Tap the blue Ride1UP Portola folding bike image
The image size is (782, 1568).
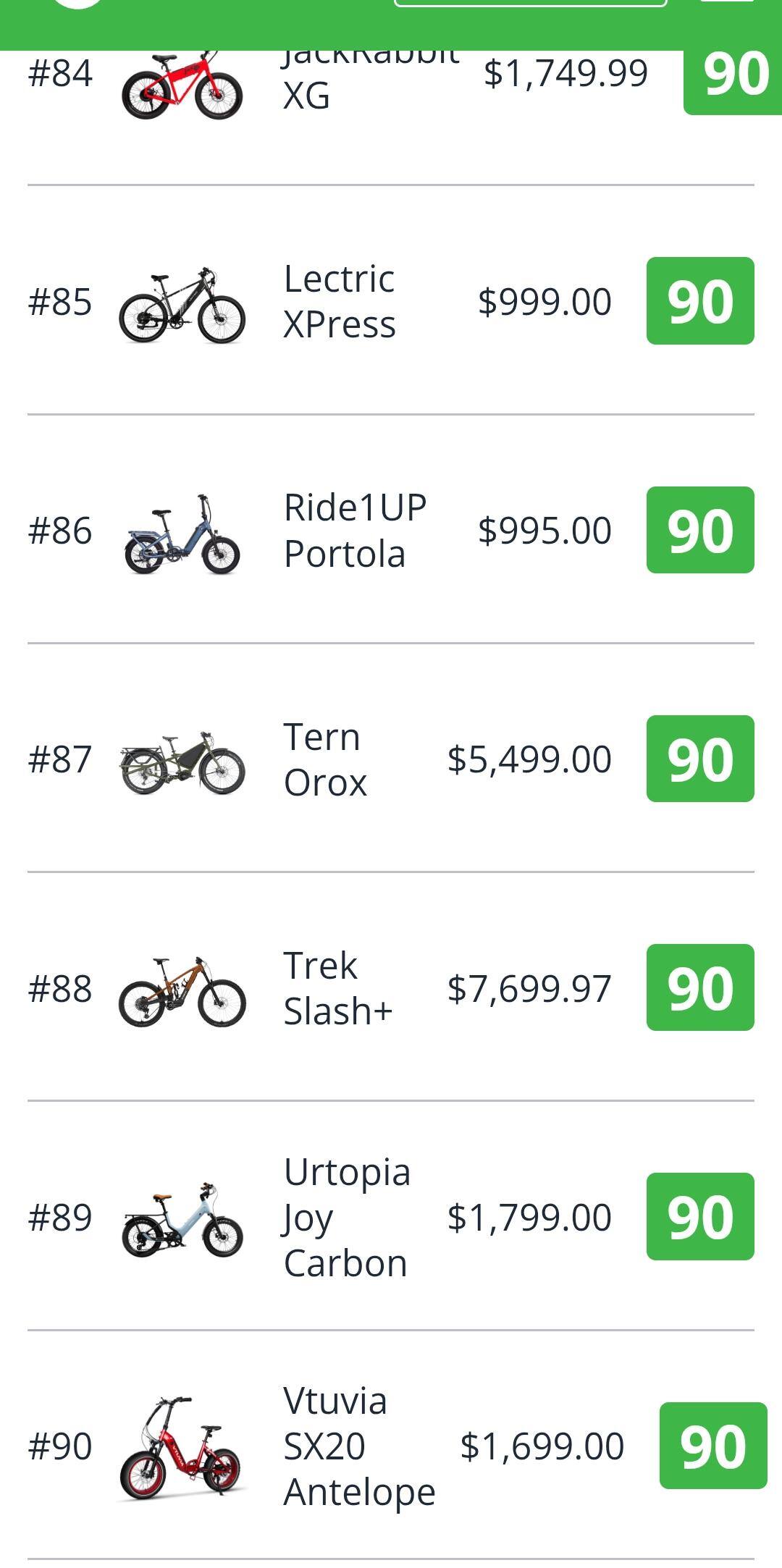click(182, 534)
